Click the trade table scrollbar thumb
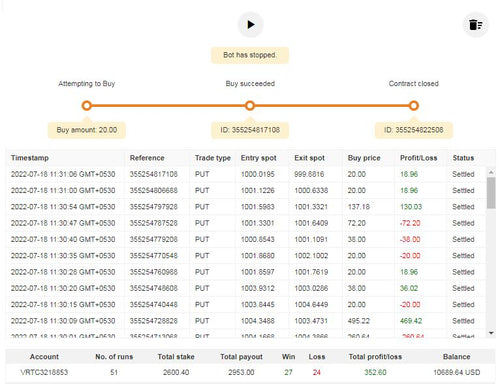500x384 pixels. point(491,193)
